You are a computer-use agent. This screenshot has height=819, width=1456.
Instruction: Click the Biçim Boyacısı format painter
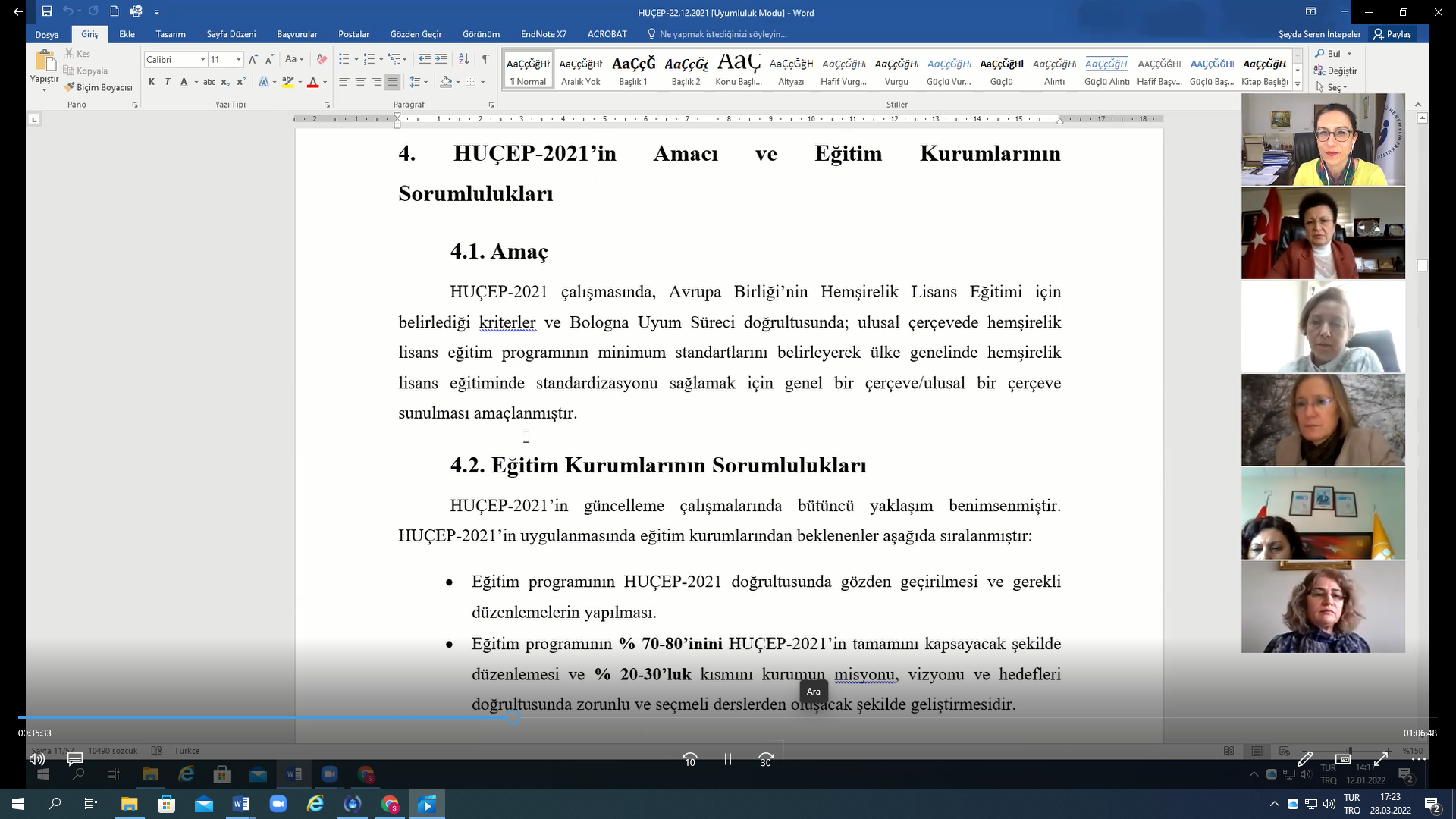coord(99,87)
